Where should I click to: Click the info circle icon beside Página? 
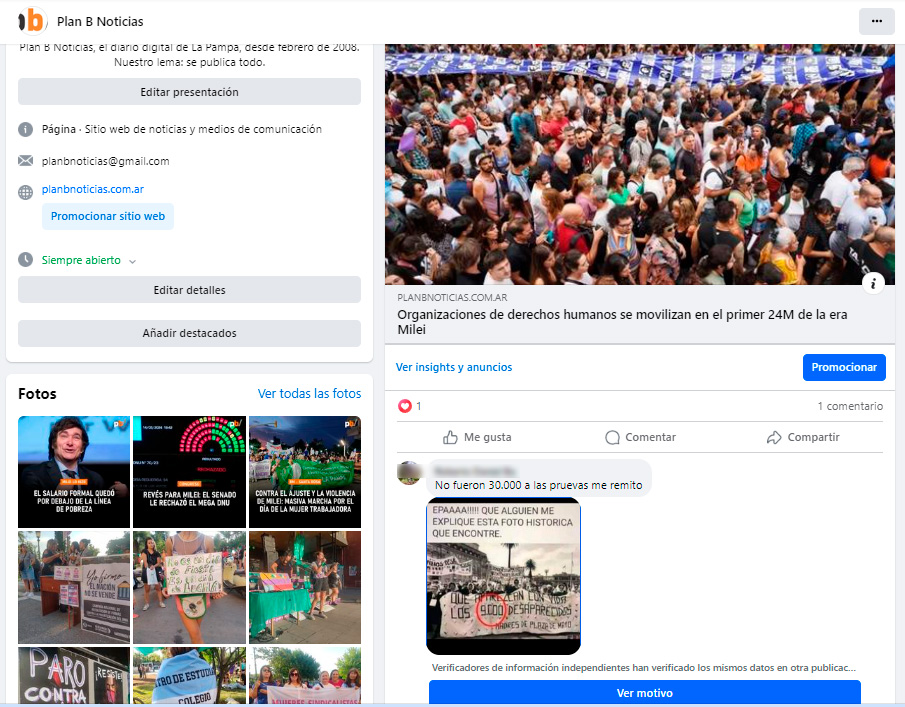click(x=25, y=129)
